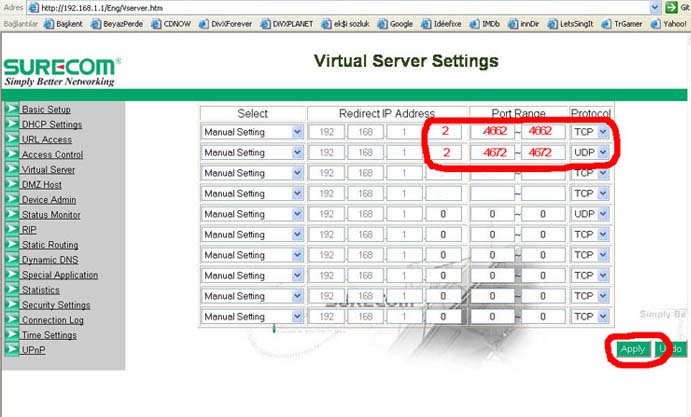Open the DIVXPLANET bookmark
The width and height of the screenshot is (691, 417).
tap(287, 24)
